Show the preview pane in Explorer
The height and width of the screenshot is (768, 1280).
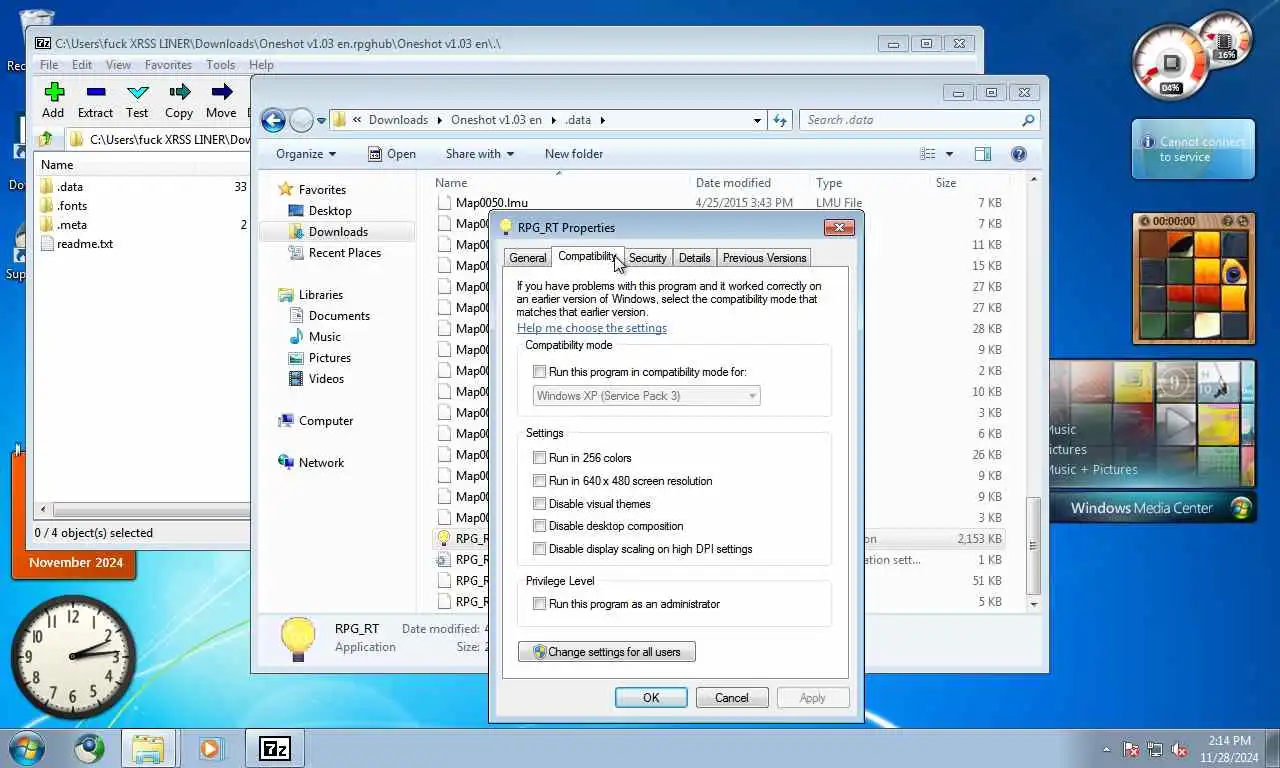click(x=983, y=154)
